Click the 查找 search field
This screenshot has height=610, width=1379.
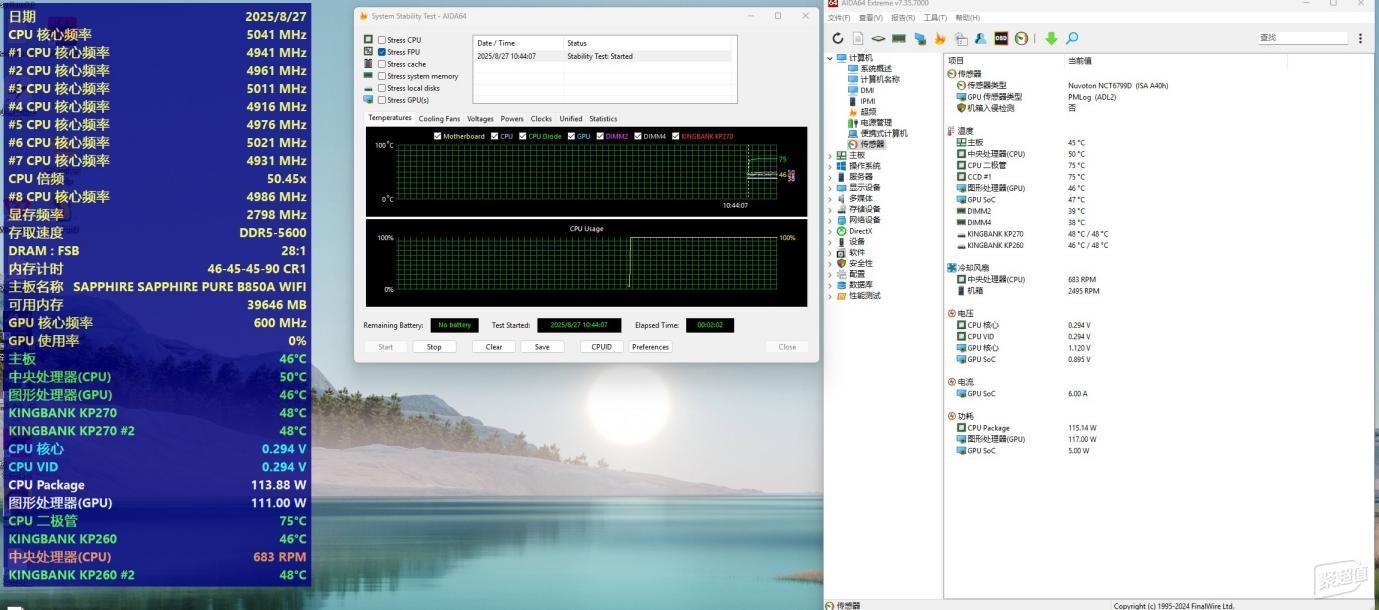(1302, 38)
